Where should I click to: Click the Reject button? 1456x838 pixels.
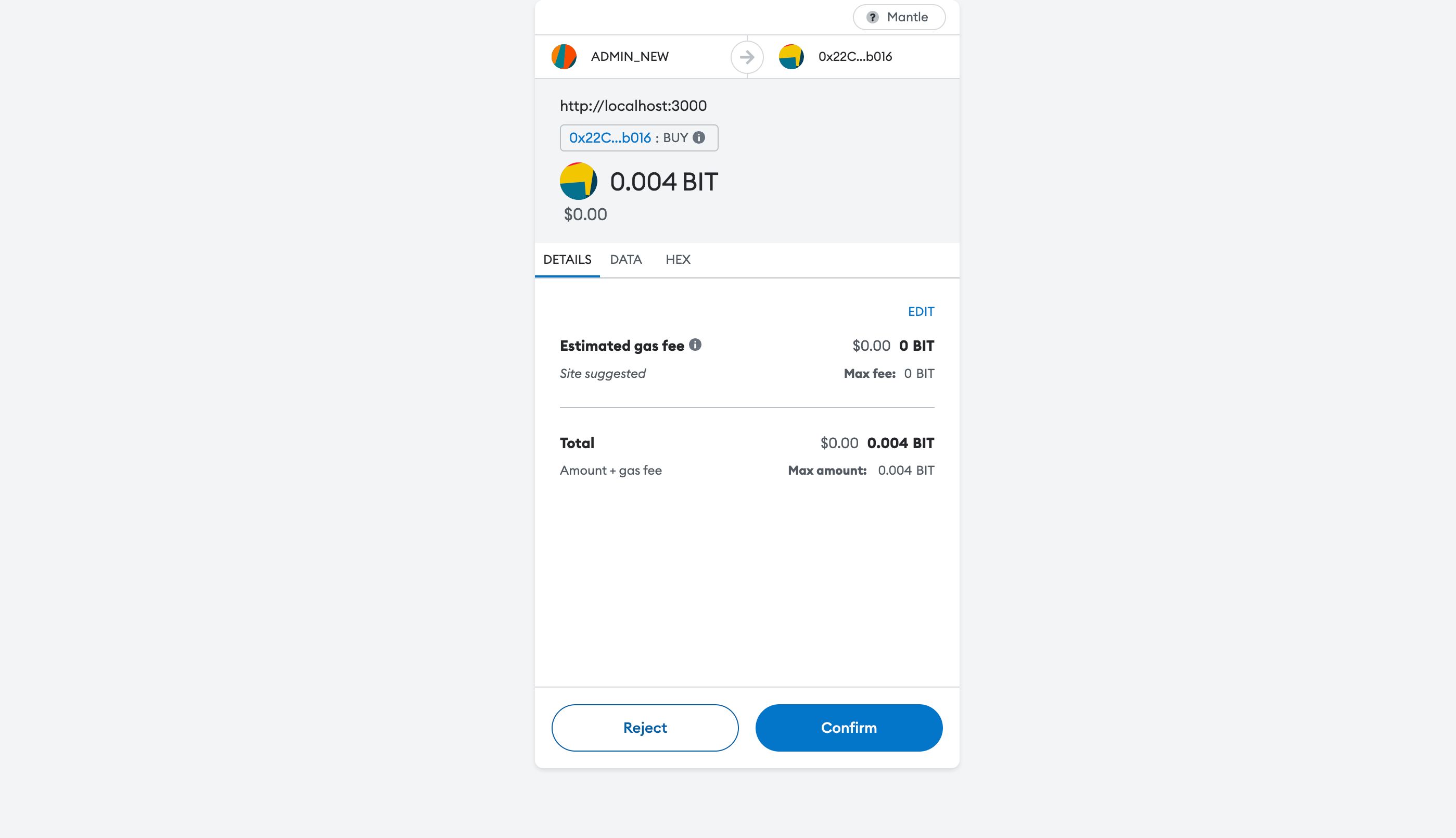[645, 727]
